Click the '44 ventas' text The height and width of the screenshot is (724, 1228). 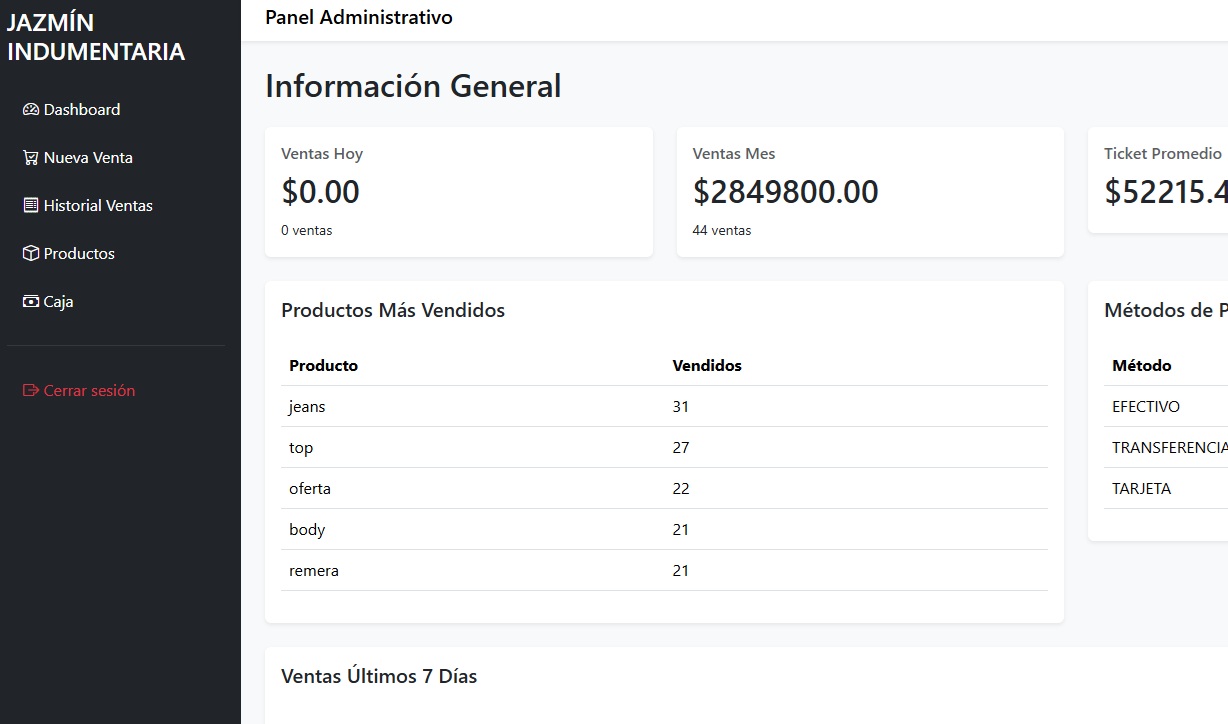click(x=722, y=231)
